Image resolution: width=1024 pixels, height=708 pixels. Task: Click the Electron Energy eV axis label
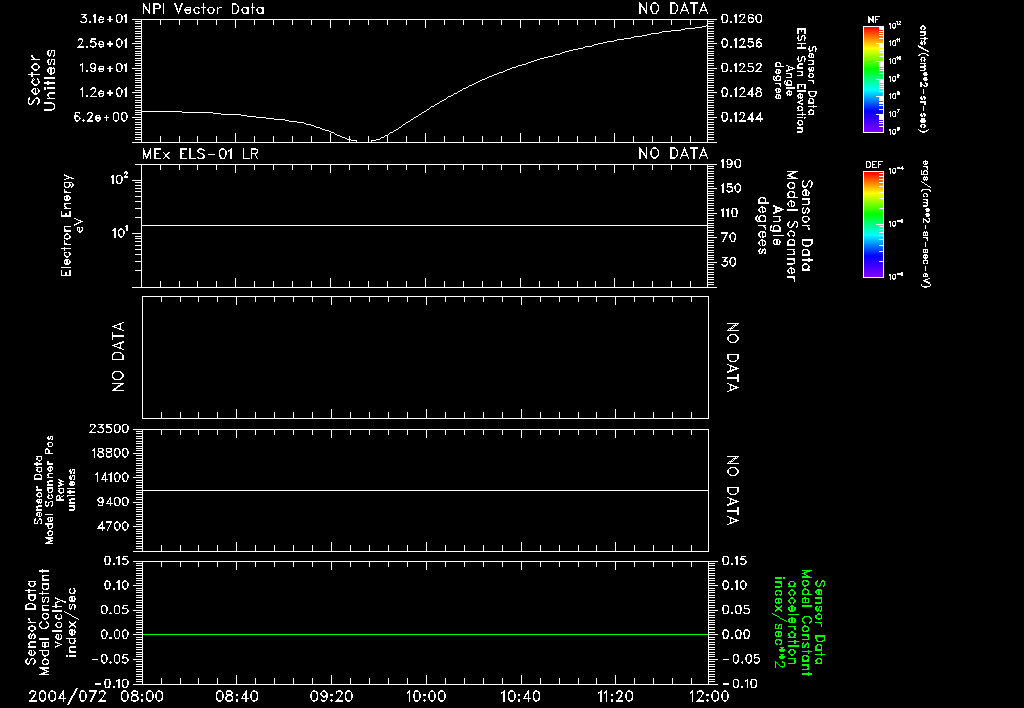(x=71, y=225)
